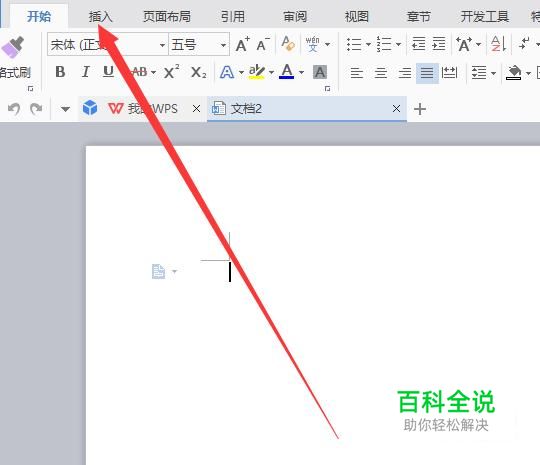Redo the last action

coord(36,109)
